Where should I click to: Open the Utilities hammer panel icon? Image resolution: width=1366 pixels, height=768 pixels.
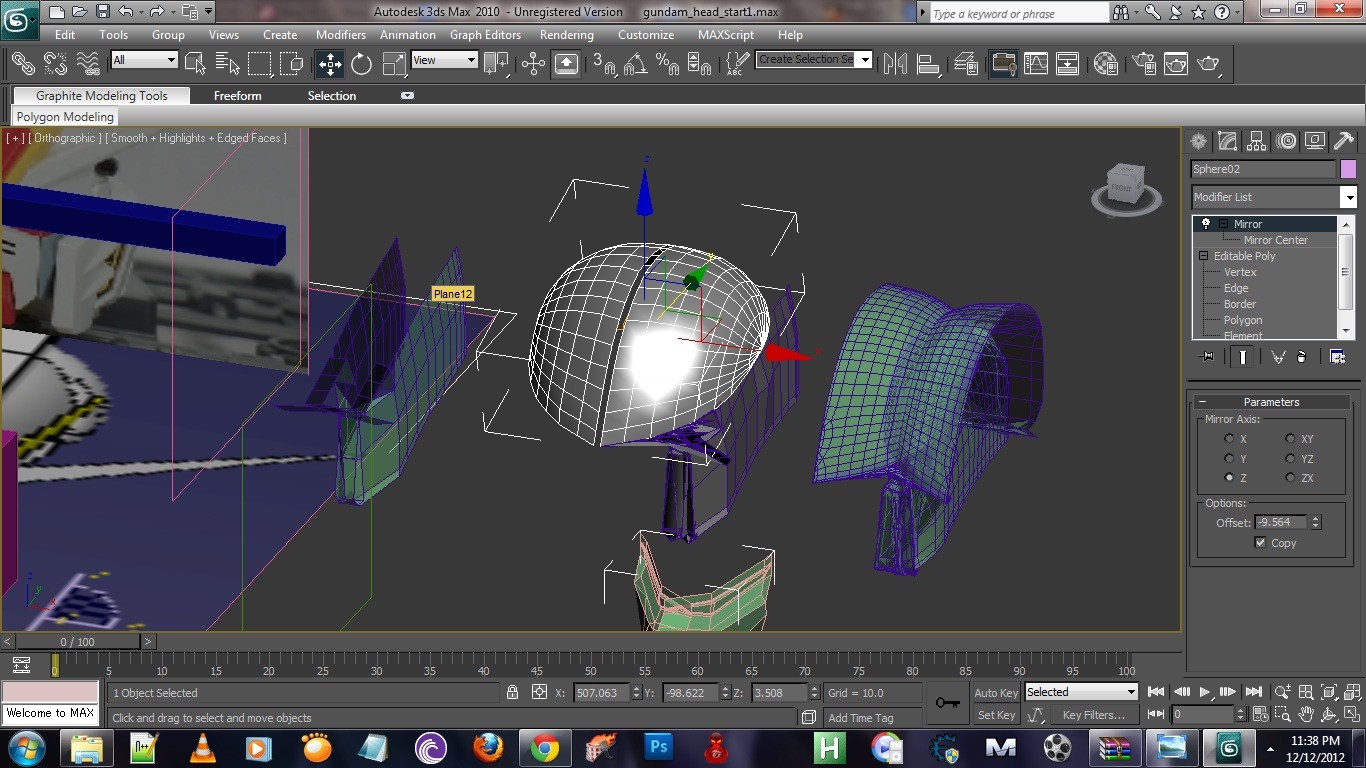pyautogui.click(x=1345, y=141)
